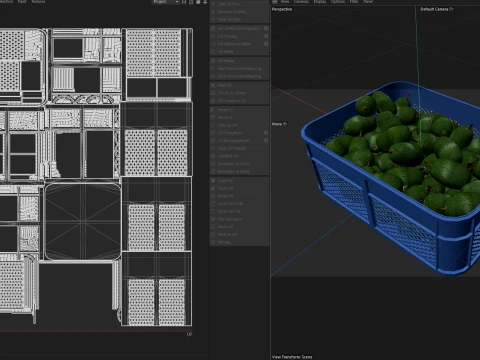This screenshot has height=360, width=480.
Task: Click the Default Camera label in viewport
Action: (434, 9)
